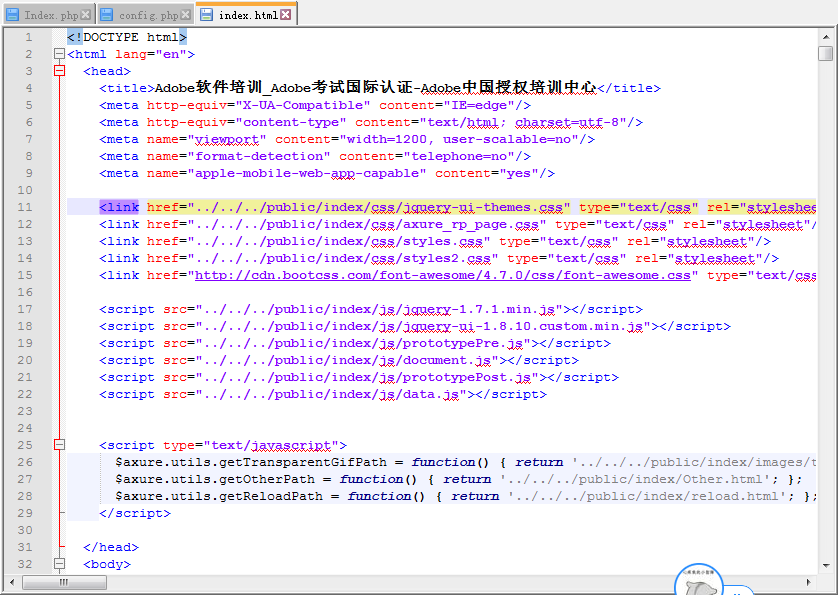838x595 pixels.
Task: Click the horizontal scrollbar right arrow
Action: point(809,582)
